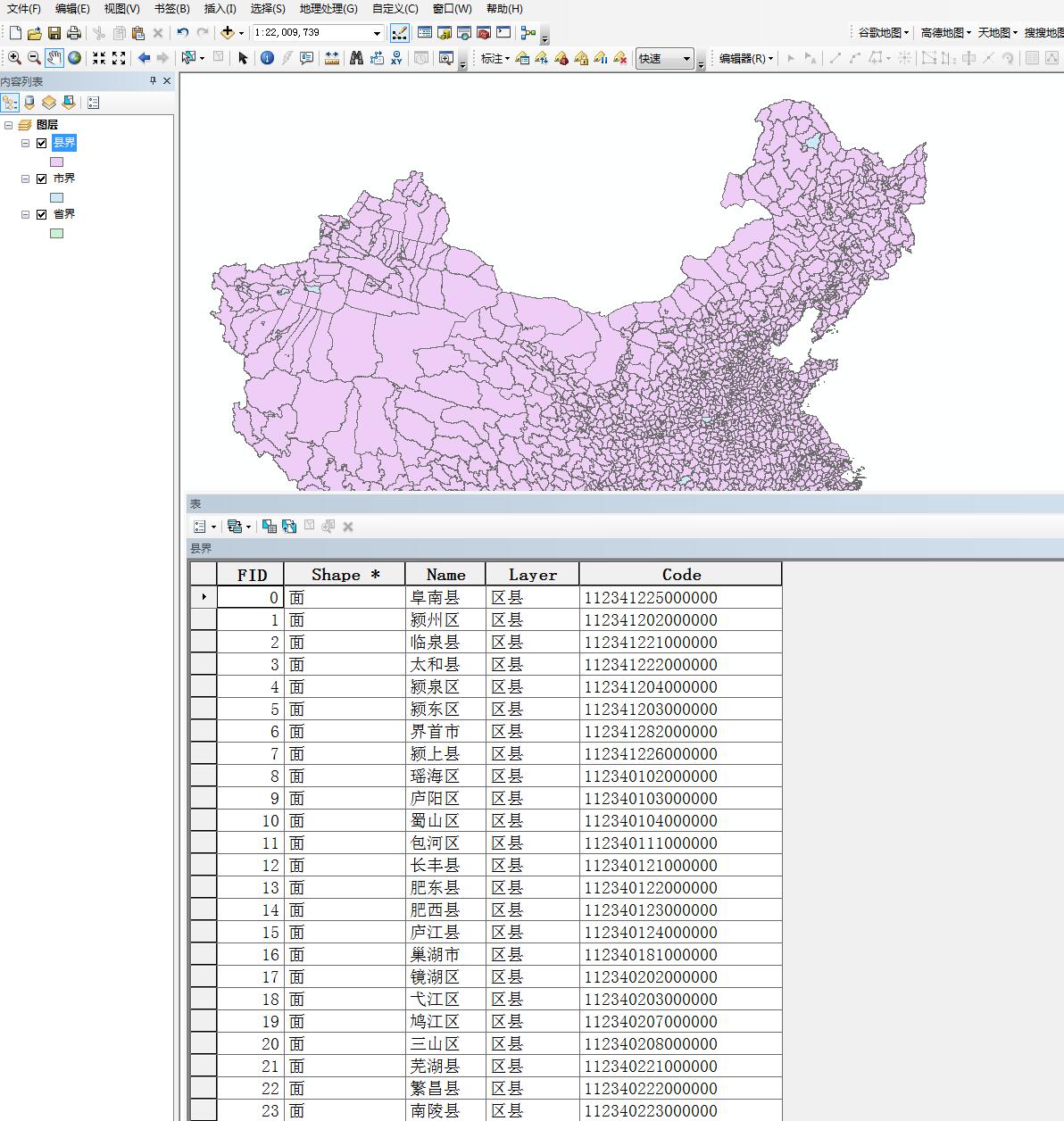Activate the Zoom In tool
This screenshot has width=1064, height=1121.
click(x=14, y=58)
